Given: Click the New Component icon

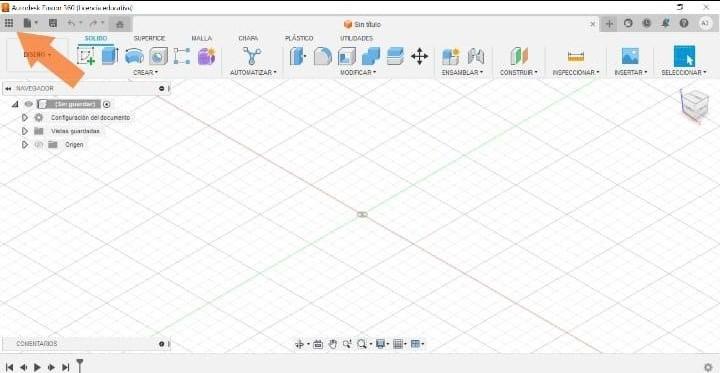Looking at the screenshot, I should click(x=450, y=57).
